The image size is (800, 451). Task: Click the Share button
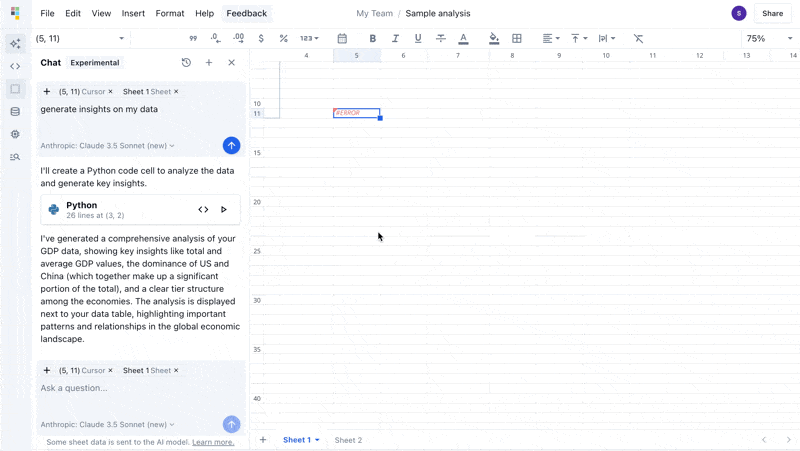pyautogui.click(x=772, y=14)
